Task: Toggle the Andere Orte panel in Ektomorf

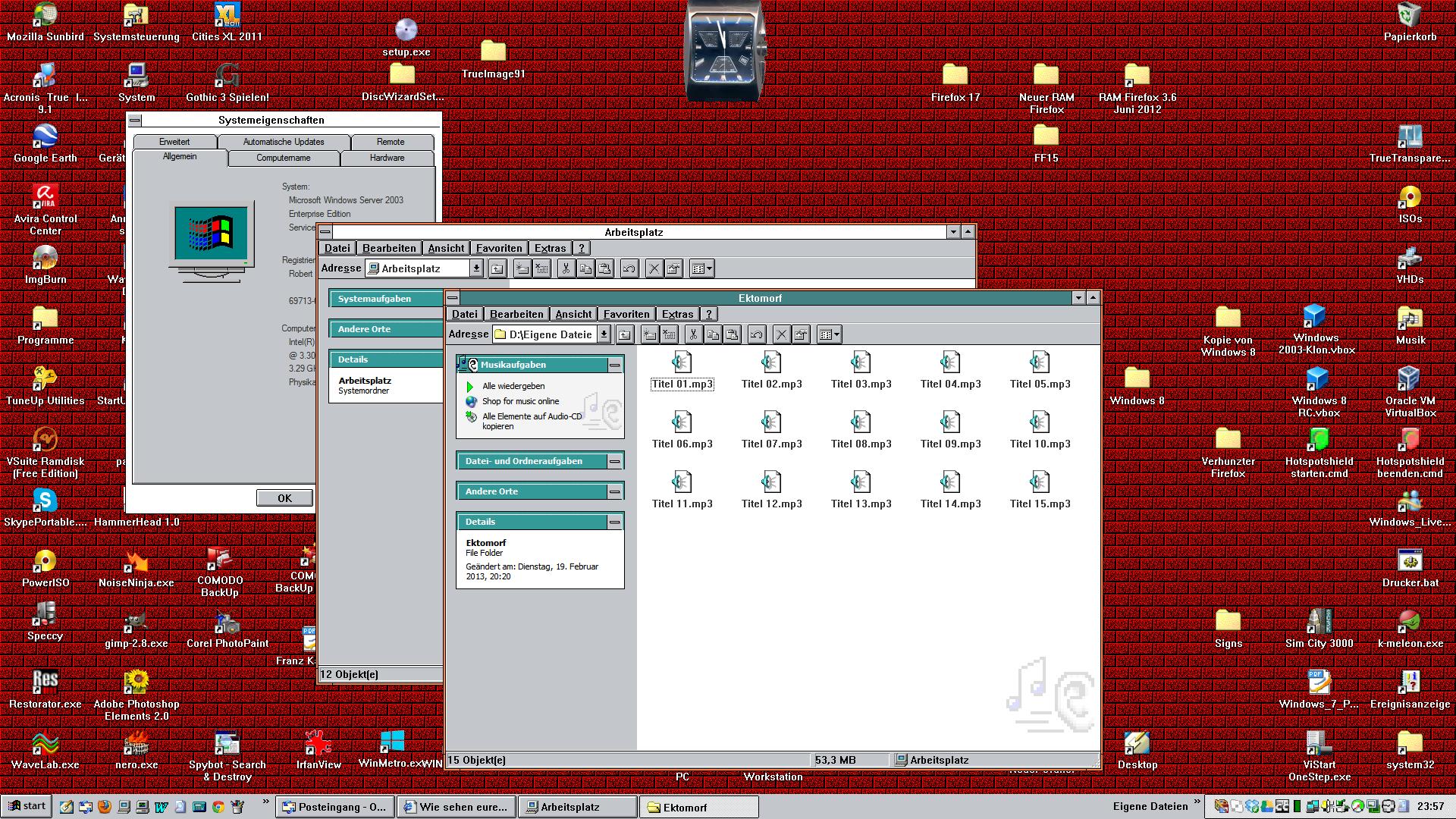Action: [615, 492]
